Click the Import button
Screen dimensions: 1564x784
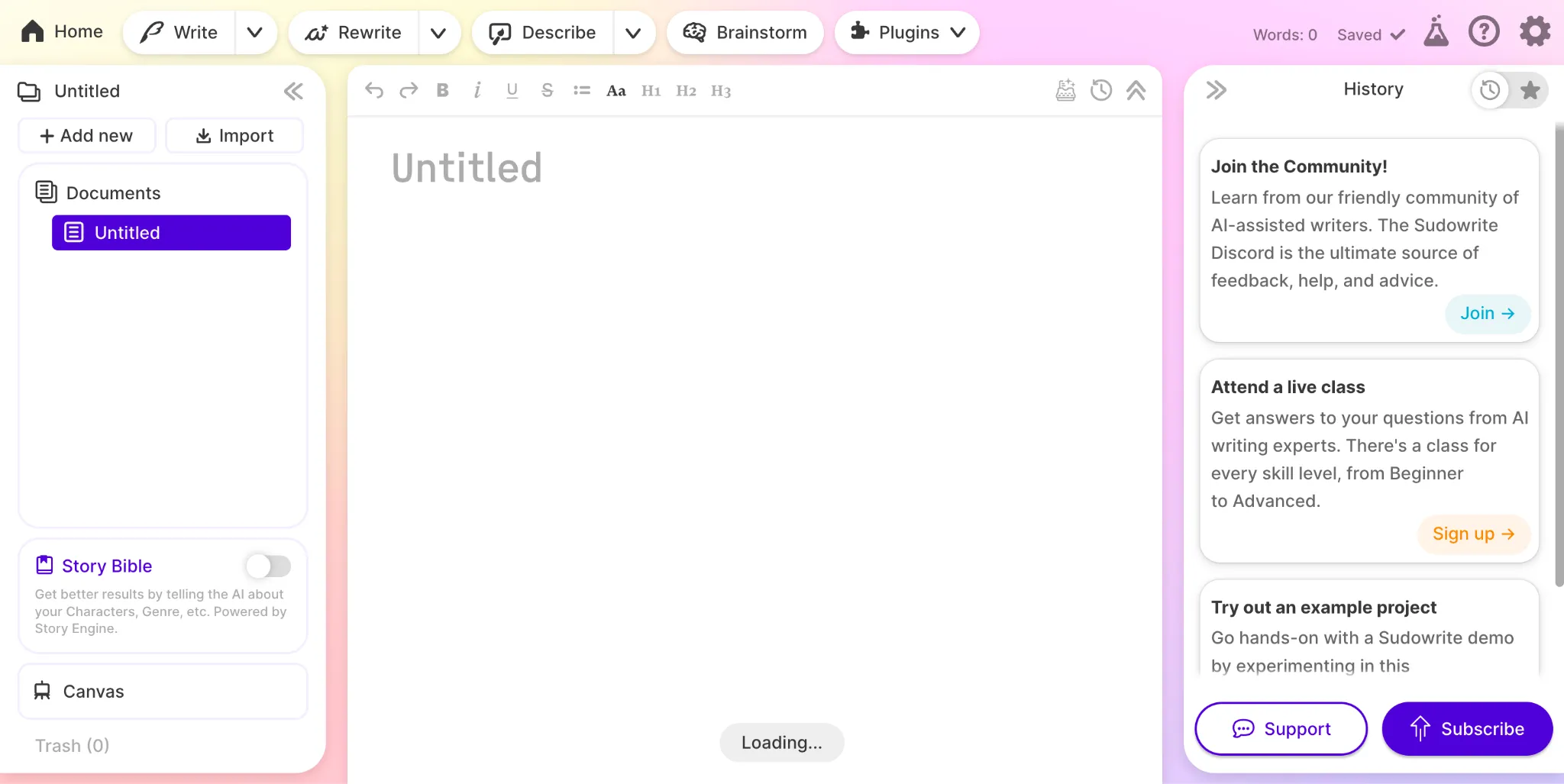234,135
